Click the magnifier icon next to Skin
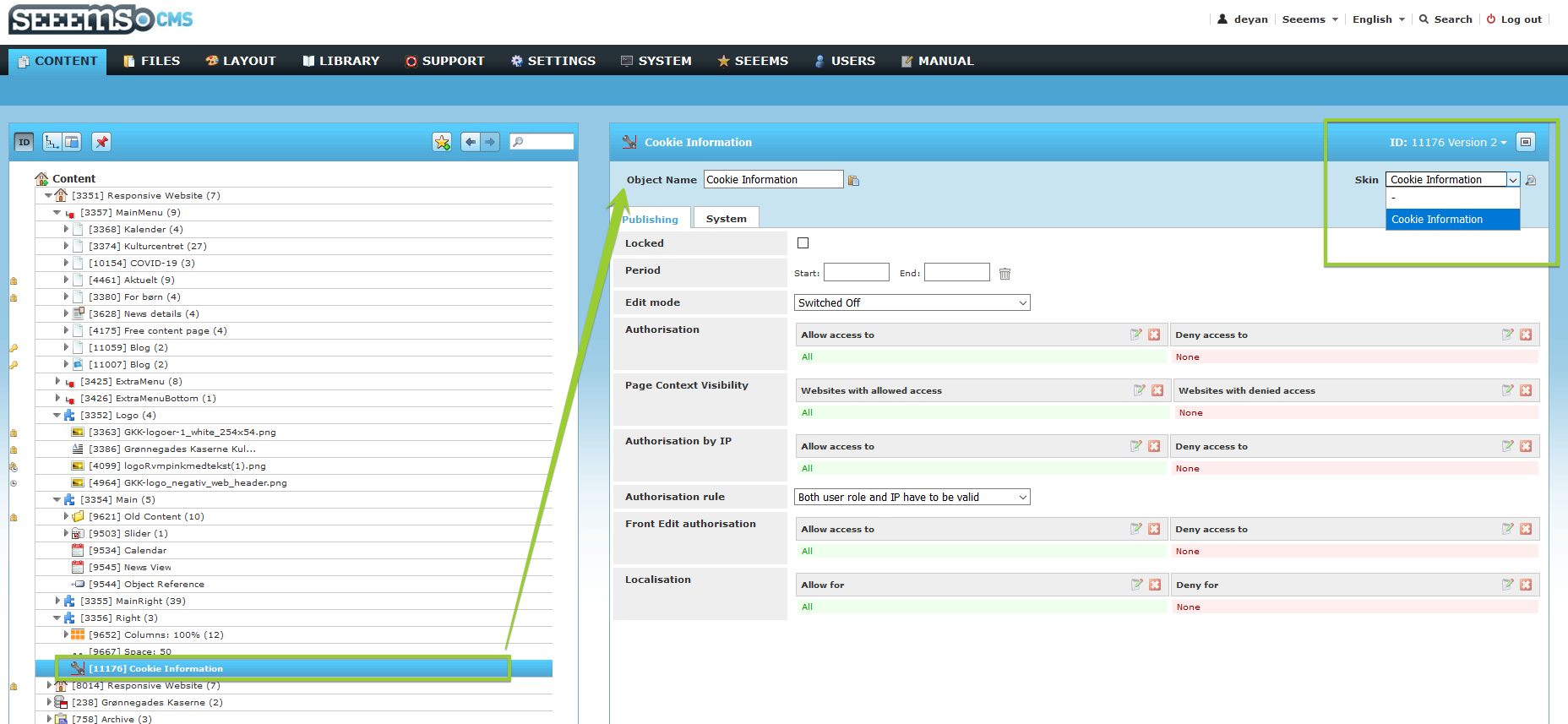1568x724 pixels. [1531, 180]
